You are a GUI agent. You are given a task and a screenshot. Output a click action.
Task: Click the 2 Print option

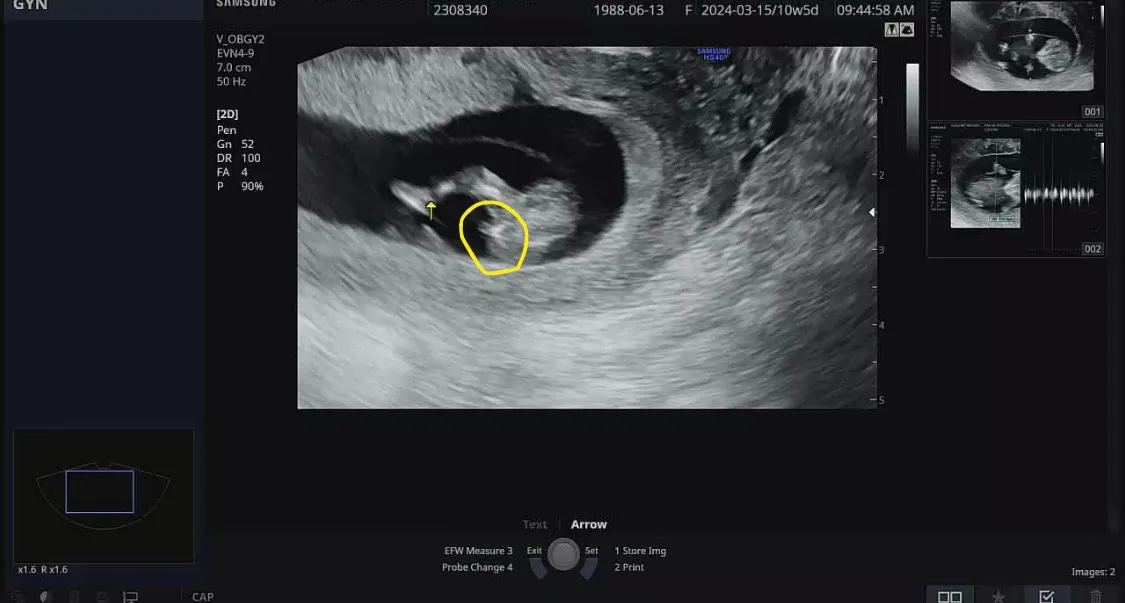pos(629,567)
